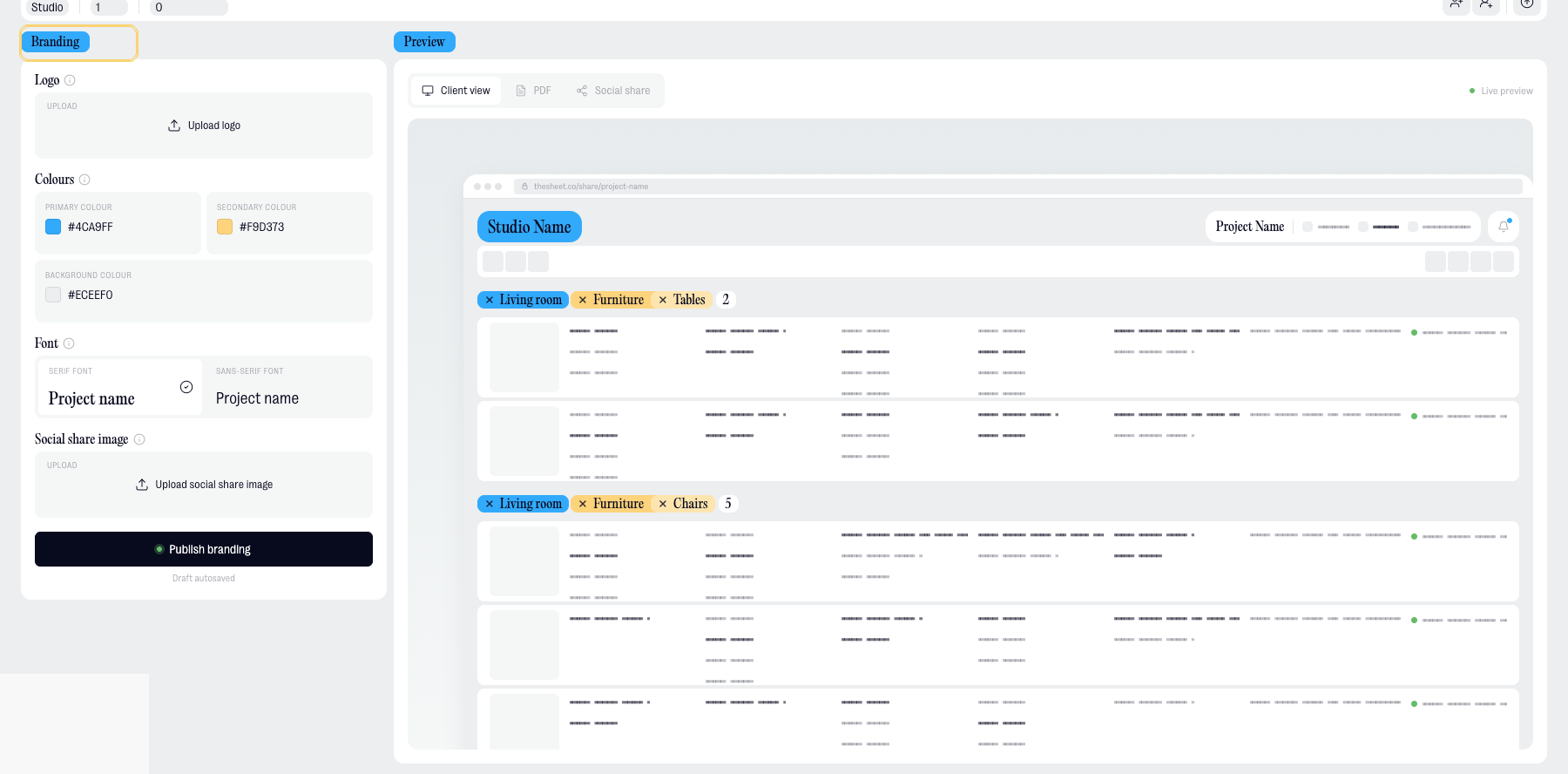Select the Client view preview tab
This screenshot has width=1568, height=774.
pyautogui.click(x=456, y=91)
